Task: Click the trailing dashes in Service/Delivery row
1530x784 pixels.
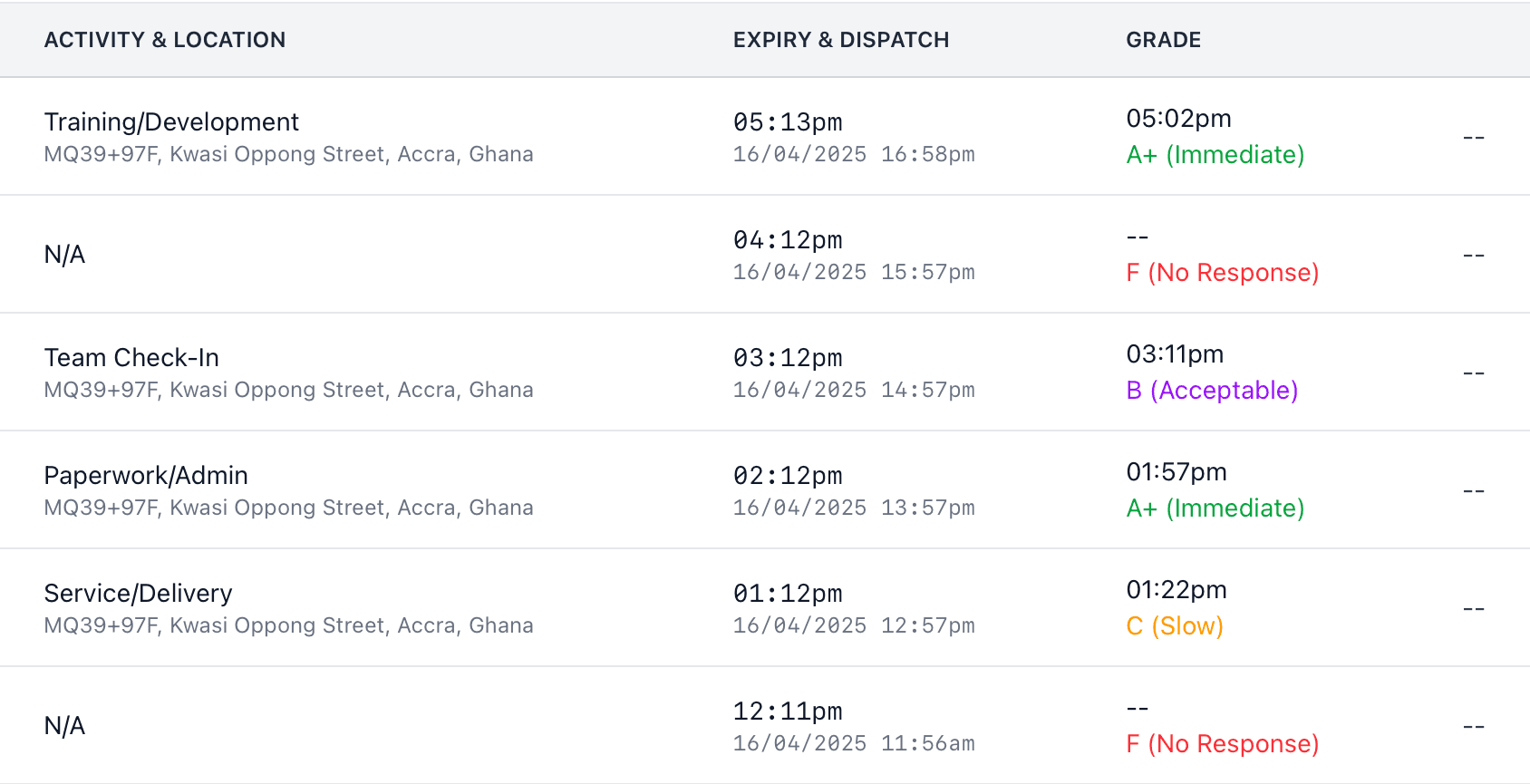Action: click(x=1474, y=608)
